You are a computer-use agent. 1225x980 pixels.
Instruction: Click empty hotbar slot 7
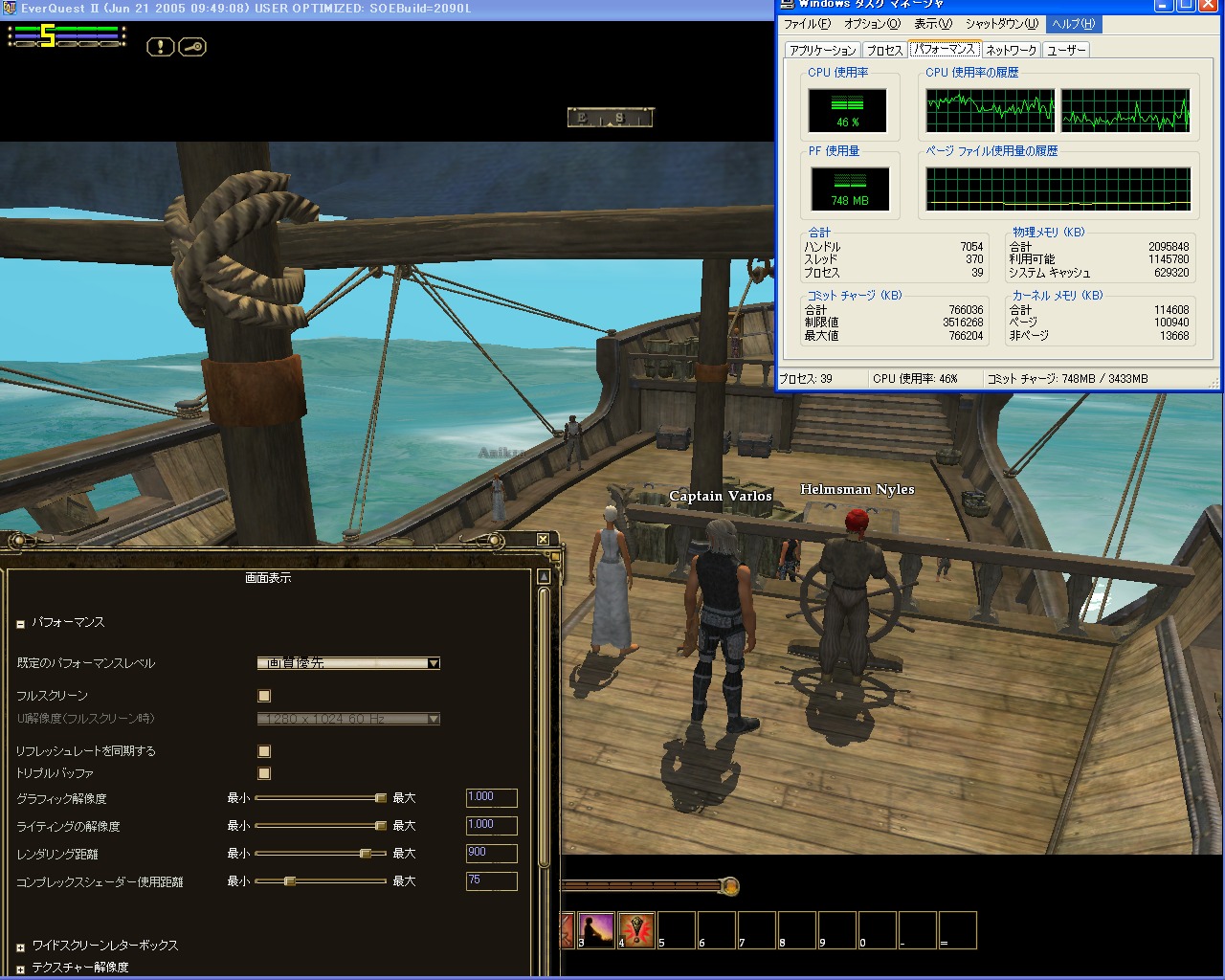click(756, 930)
